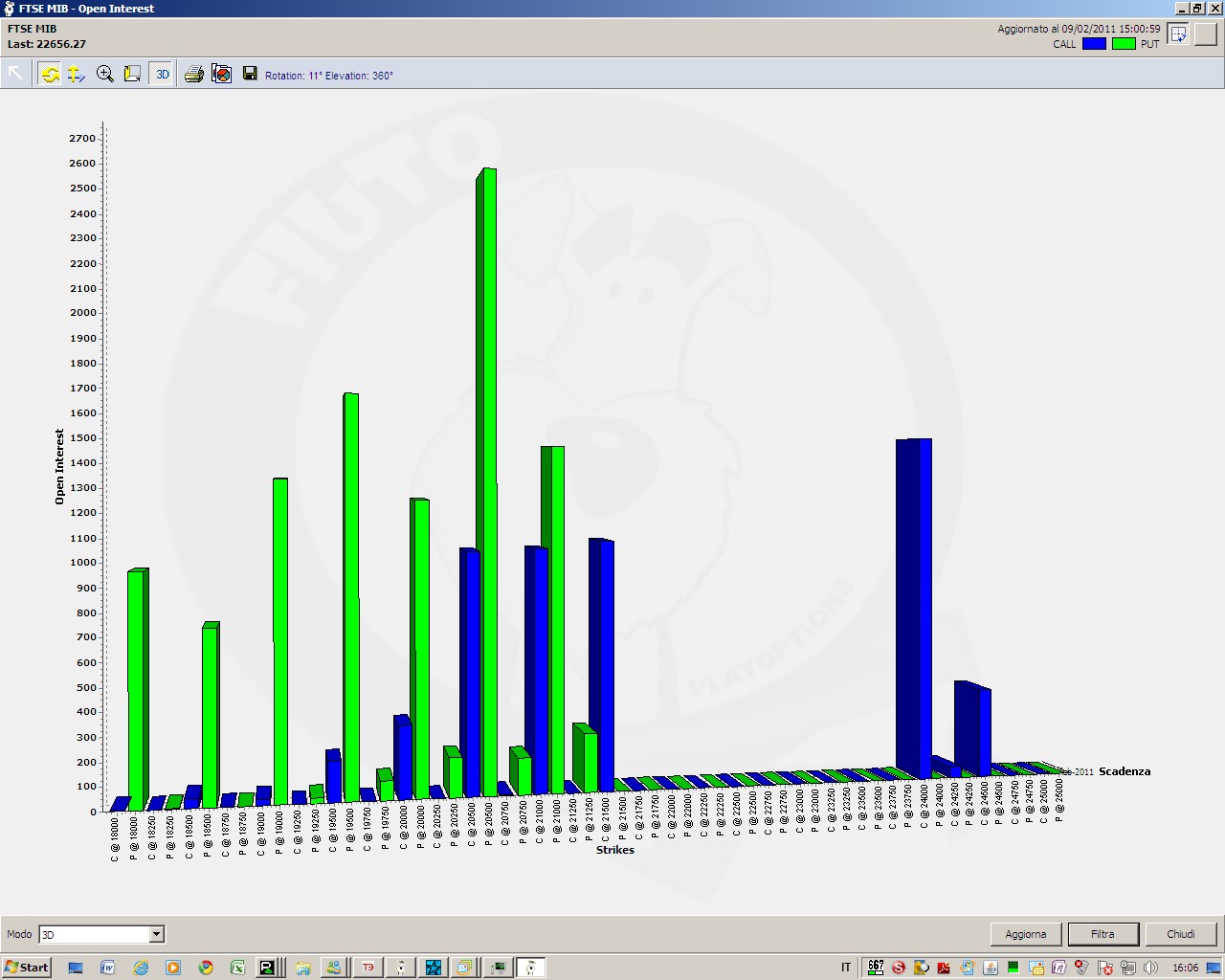Choose the magnifier zoom tool
1225x980 pixels.
[x=105, y=74]
